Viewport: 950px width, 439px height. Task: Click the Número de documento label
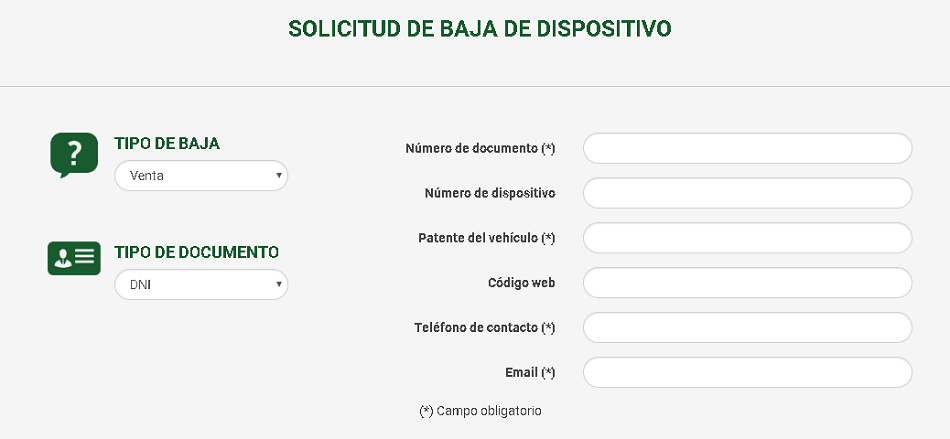(480, 148)
